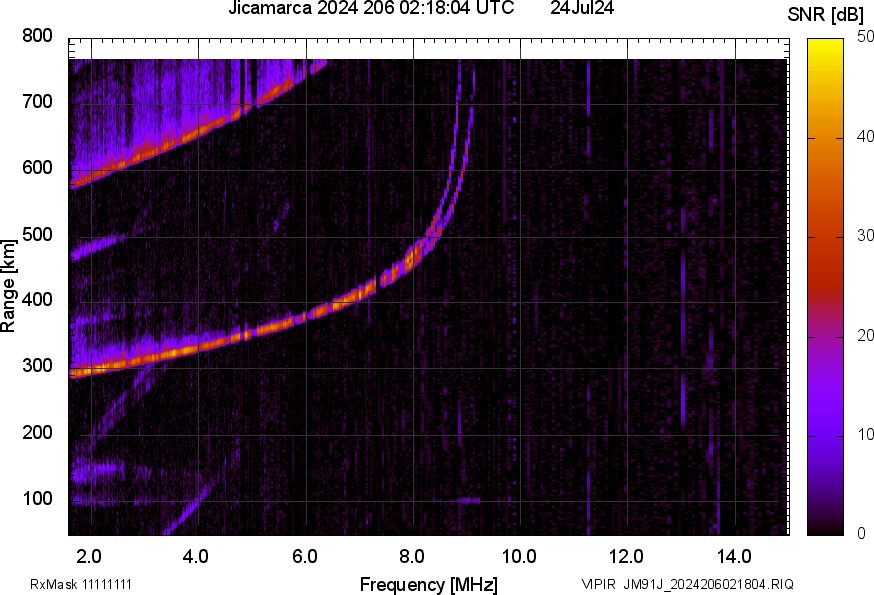Click the 'SNR [dB]' colorbar title
Viewport: 874px width, 595px height.
pyautogui.click(x=826, y=15)
